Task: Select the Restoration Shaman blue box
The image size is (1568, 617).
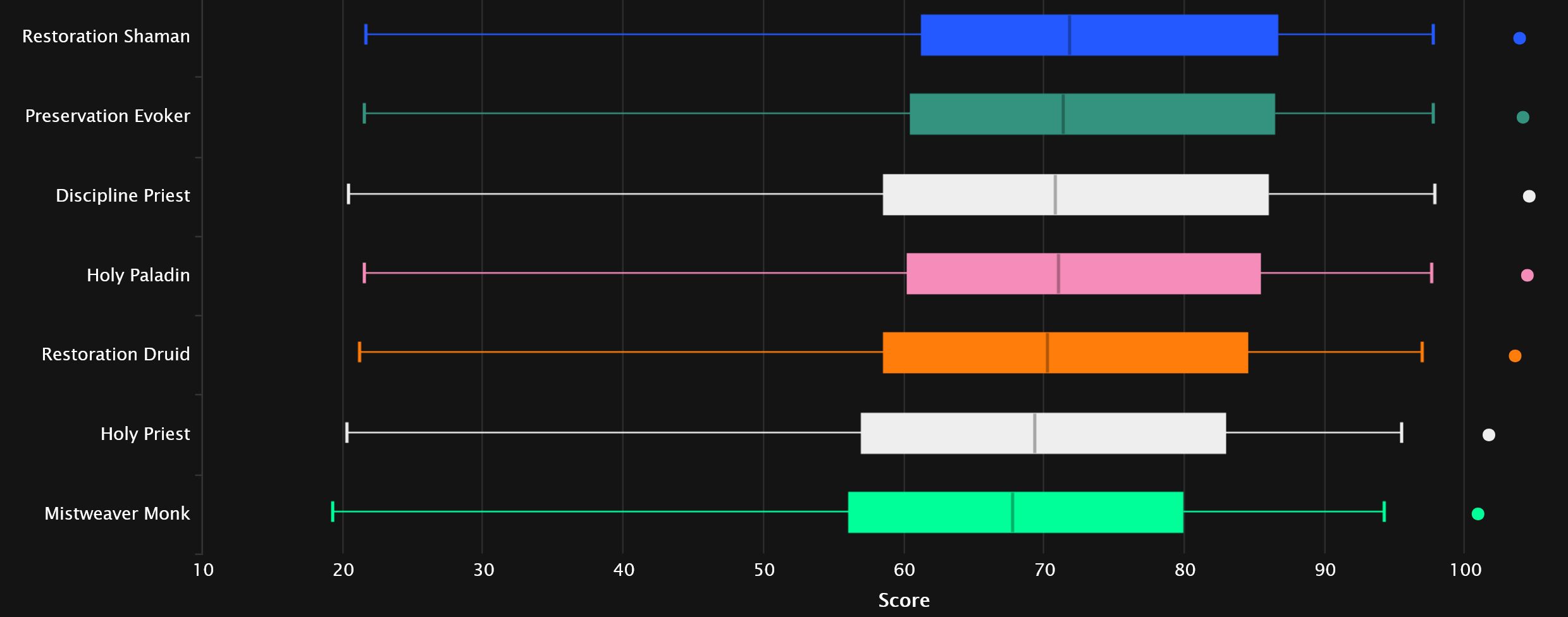Action: 1099,35
